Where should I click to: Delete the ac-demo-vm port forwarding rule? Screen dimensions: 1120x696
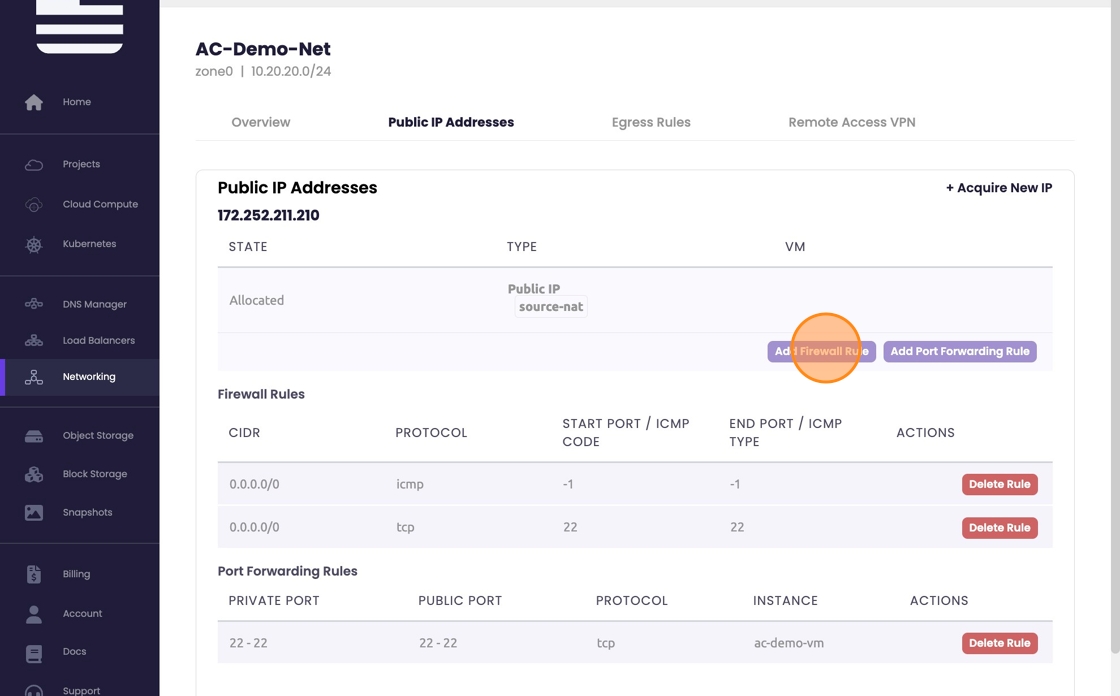pos(999,643)
